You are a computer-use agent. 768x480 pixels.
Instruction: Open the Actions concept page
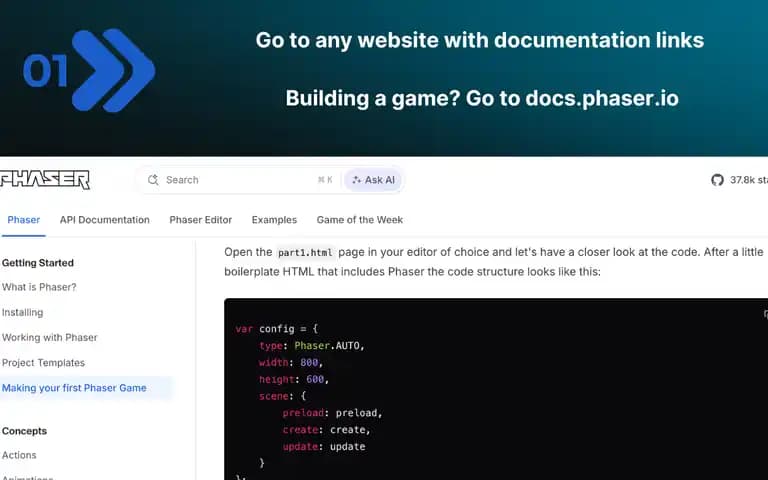(x=19, y=455)
